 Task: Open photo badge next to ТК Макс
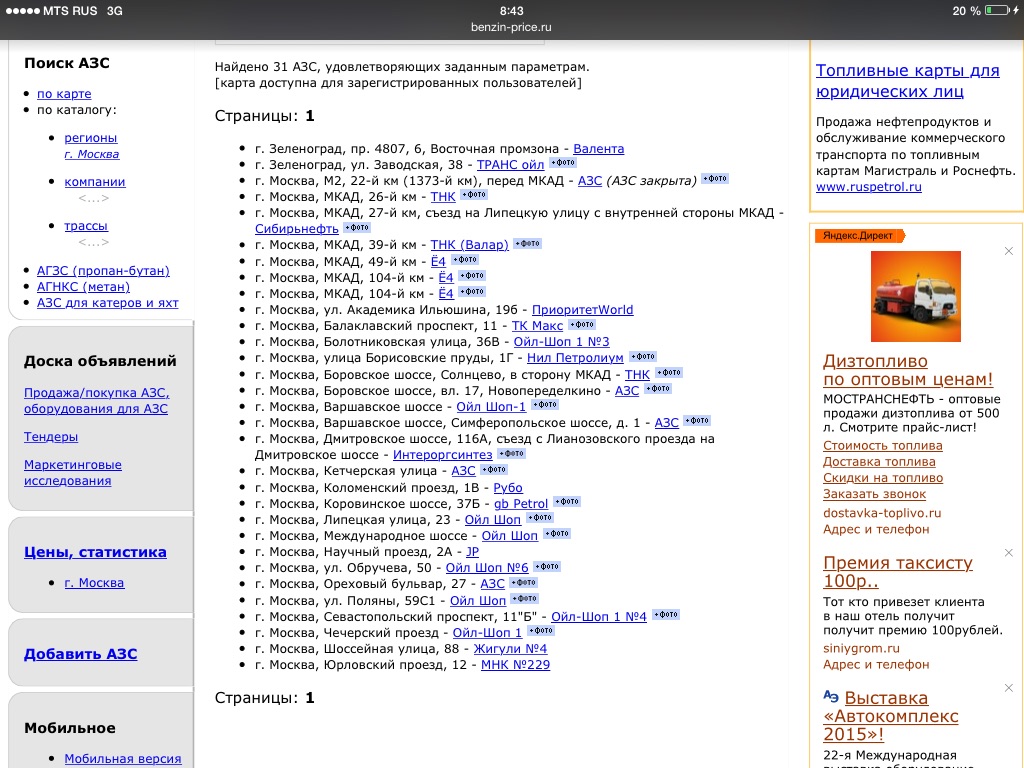[x=582, y=325]
